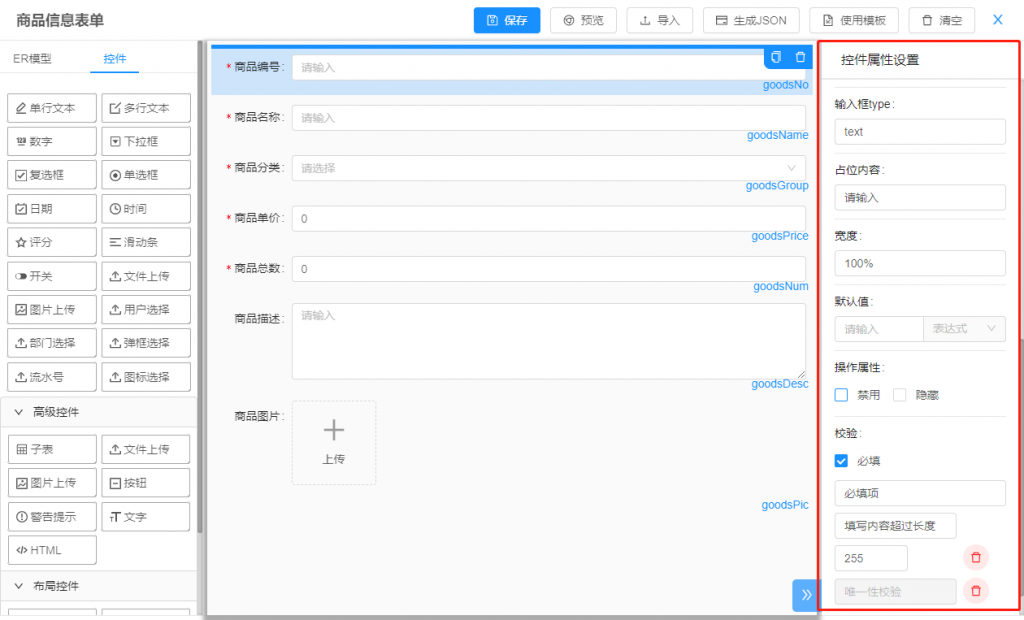Switch to the ER模型 tab
This screenshot has width=1024, height=620.
[x=32, y=59]
